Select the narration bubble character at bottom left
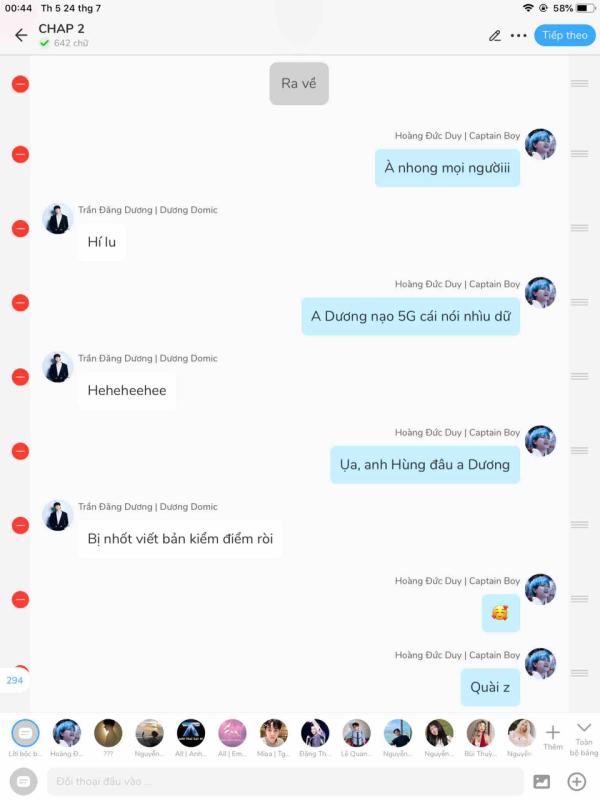 point(25,734)
